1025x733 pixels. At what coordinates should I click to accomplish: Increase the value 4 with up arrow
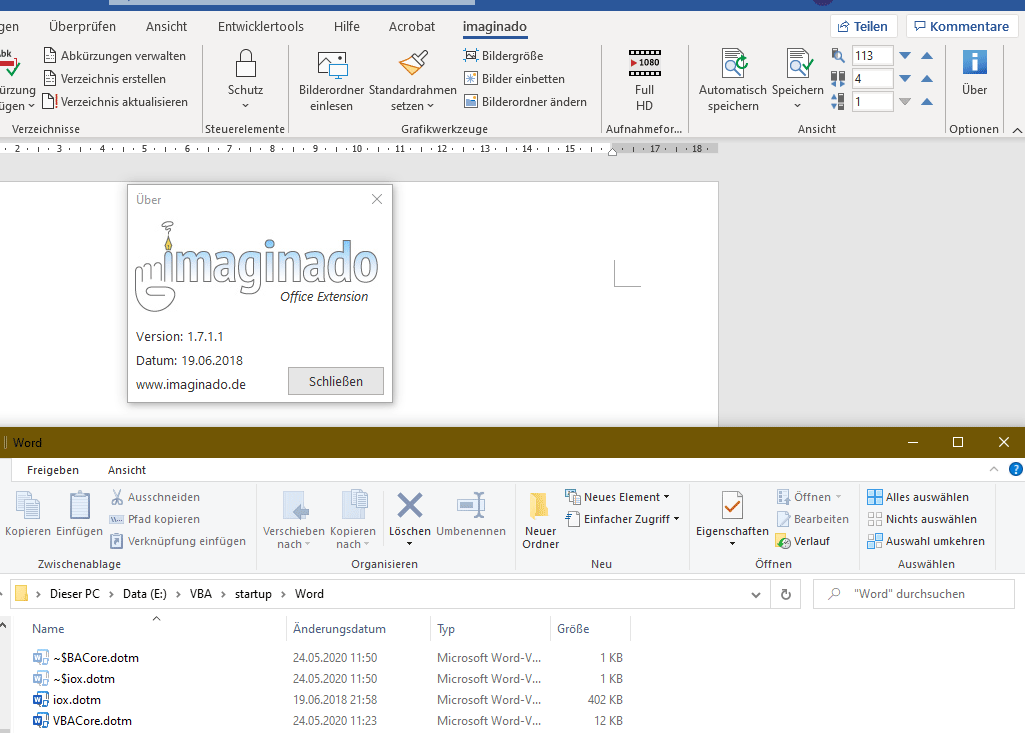[927, 78]
